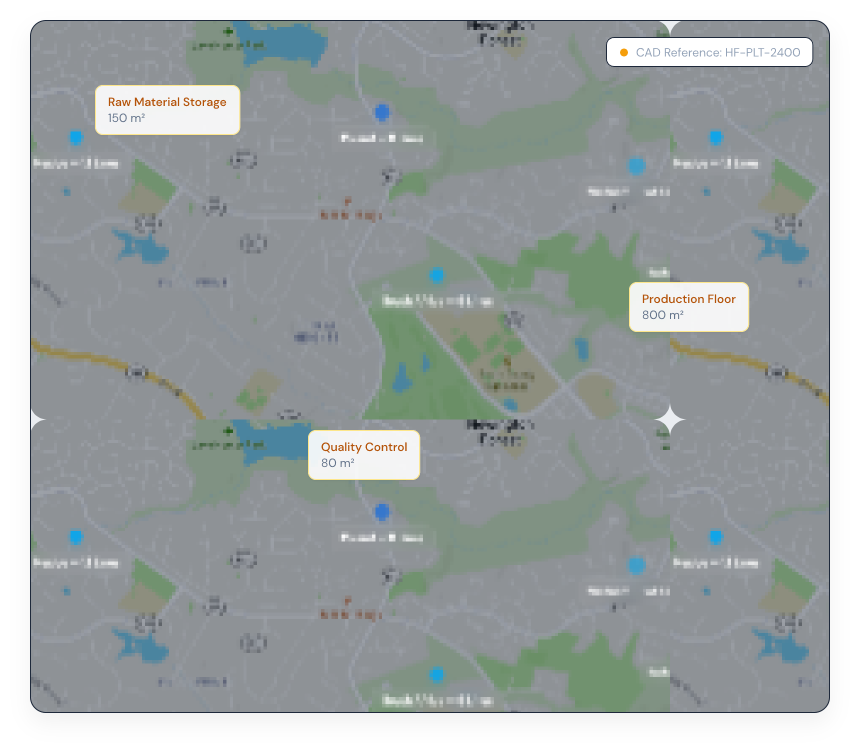Viewport: 860px width, 753px height.
Task: Click the orange dot in CAD Reference badge
Action: (624, 53)
